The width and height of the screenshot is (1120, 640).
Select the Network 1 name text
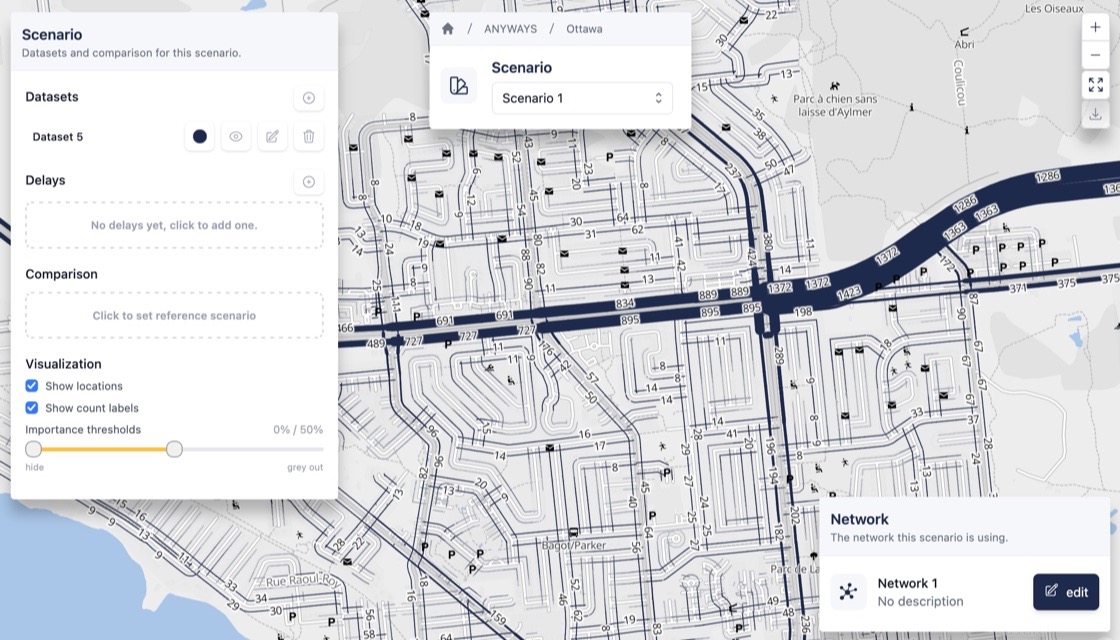(x=907, y=584)
